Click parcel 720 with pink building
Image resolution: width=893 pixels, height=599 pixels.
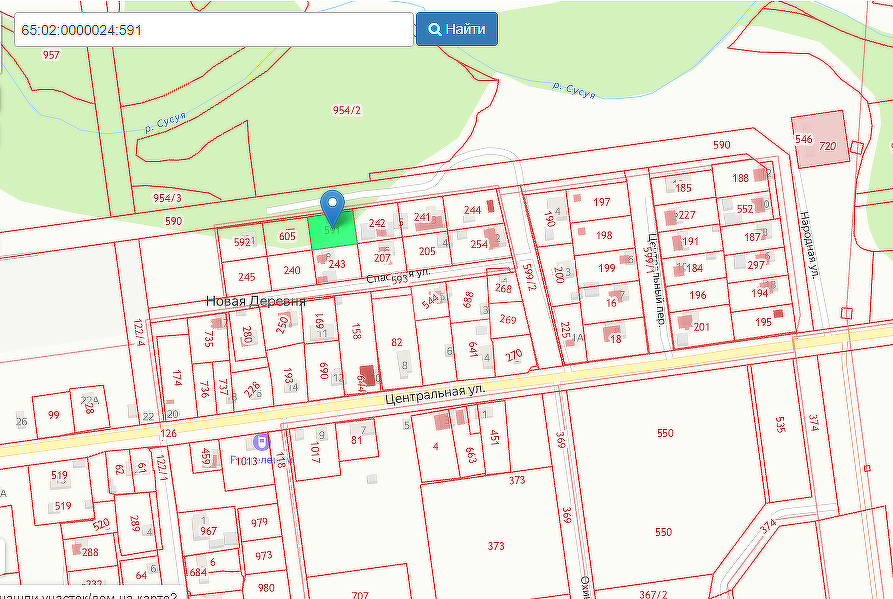click(x=826, y=145)
